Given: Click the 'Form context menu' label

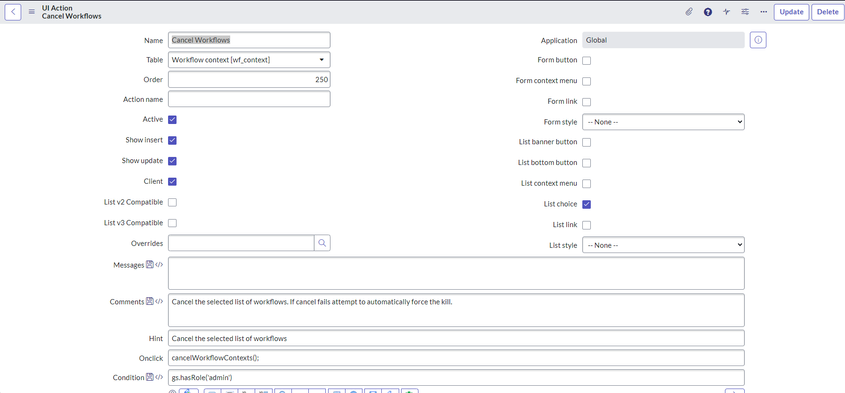Looking at the screenshot, I should click(x=546, y=81).
